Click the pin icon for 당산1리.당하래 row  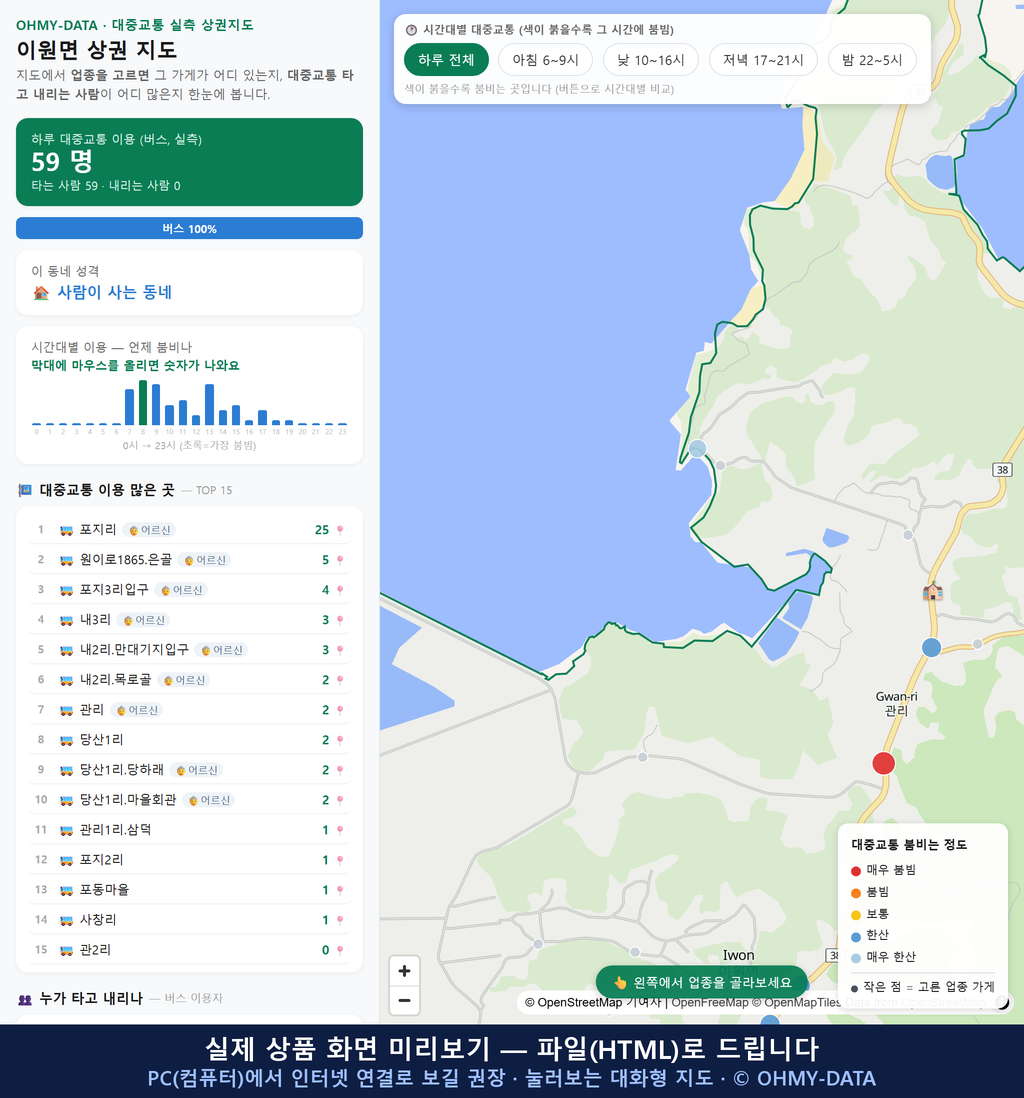[x=340, y=770]
